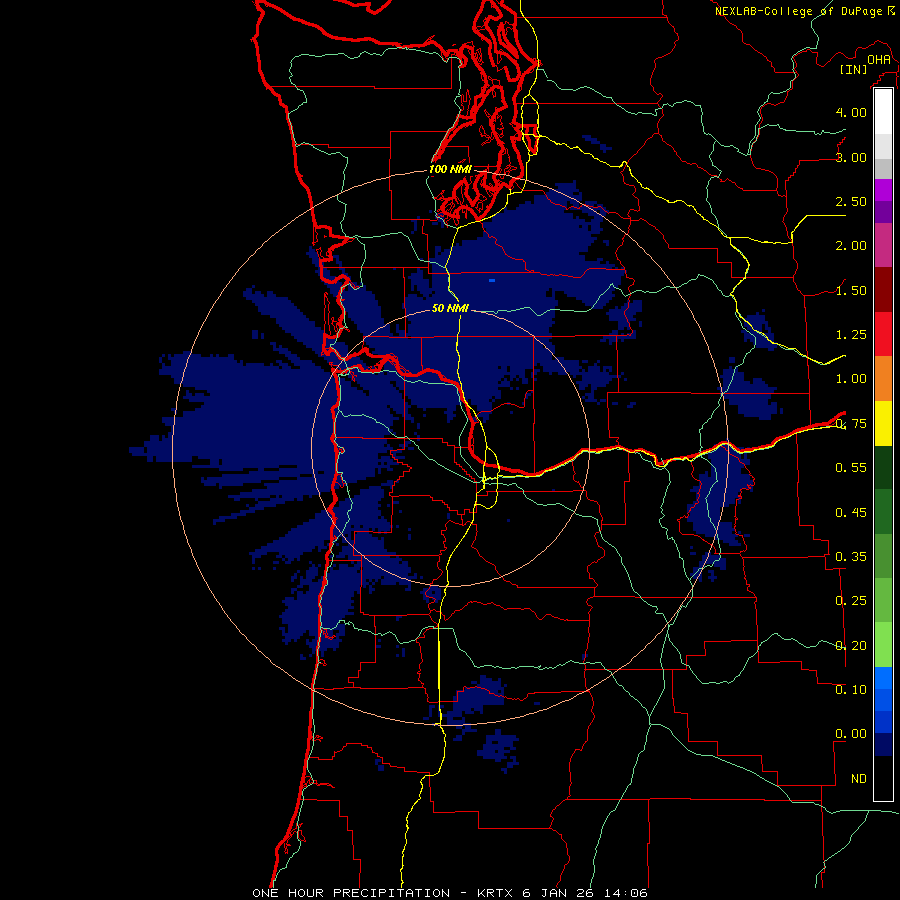The width and height of the screenshot is (900, 900).
Task: Click the orange legend swatch at 1.00
Action: click(x=883, y=378)
